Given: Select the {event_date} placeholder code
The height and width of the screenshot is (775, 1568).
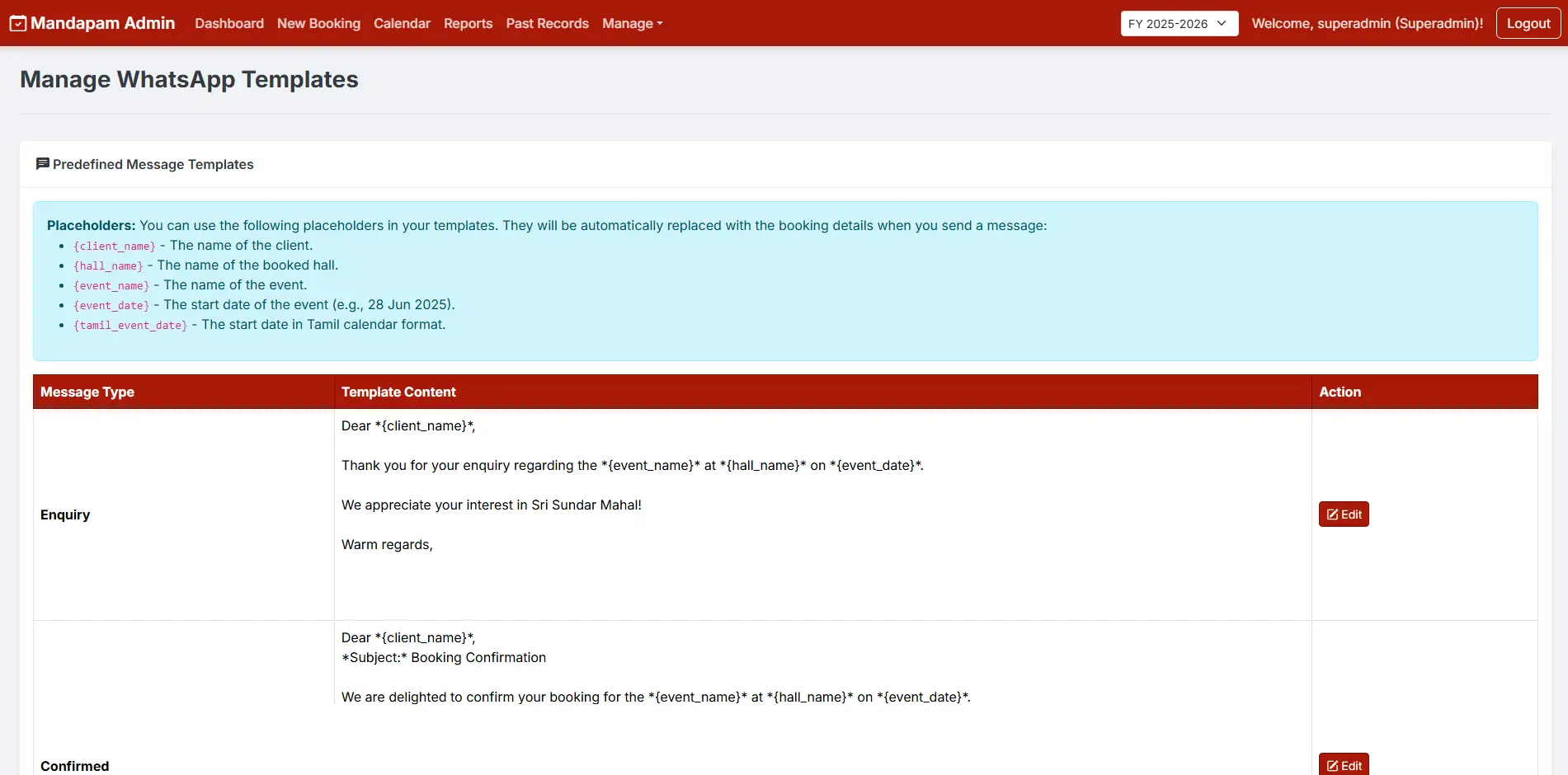Looking at the screenshot, I should tap(111, 305).
